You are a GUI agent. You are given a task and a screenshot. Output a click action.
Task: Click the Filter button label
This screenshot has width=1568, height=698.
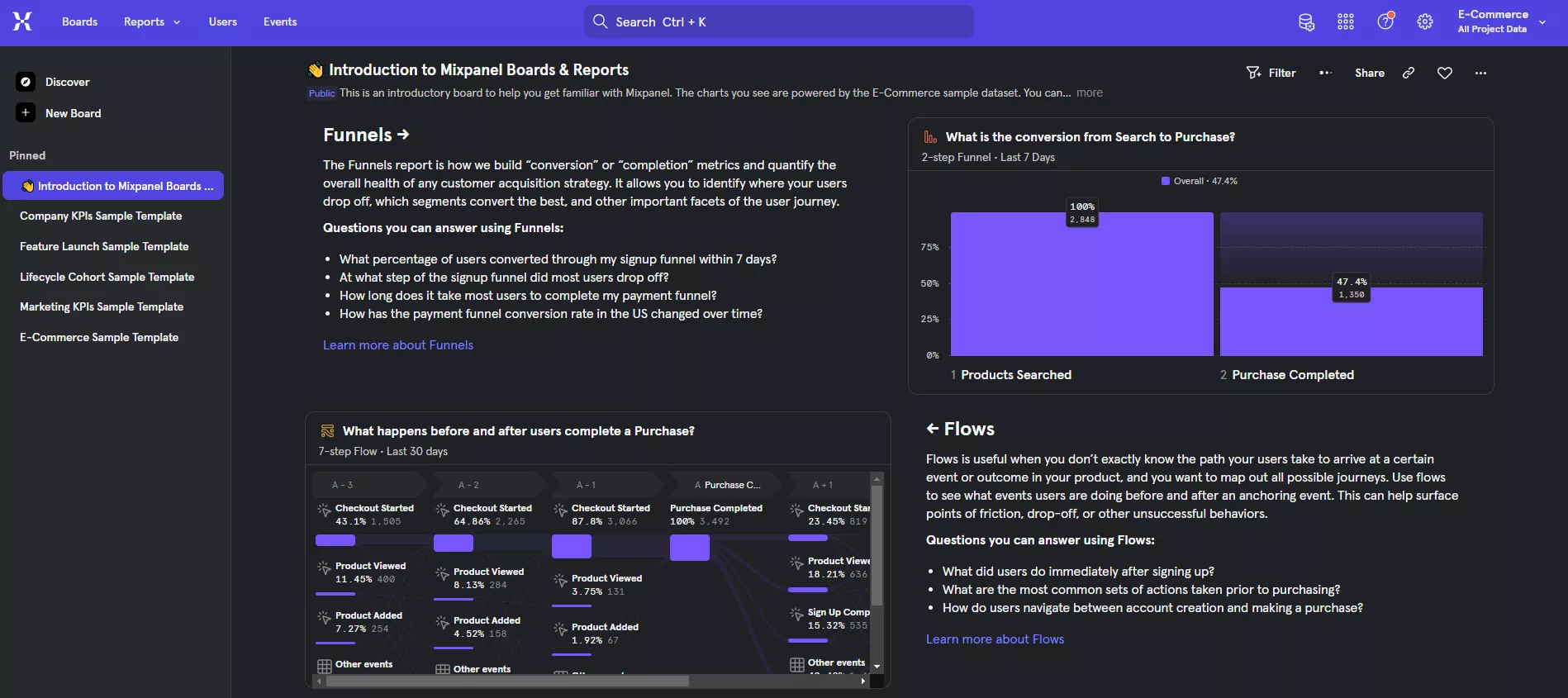(x=1282, y=73)
